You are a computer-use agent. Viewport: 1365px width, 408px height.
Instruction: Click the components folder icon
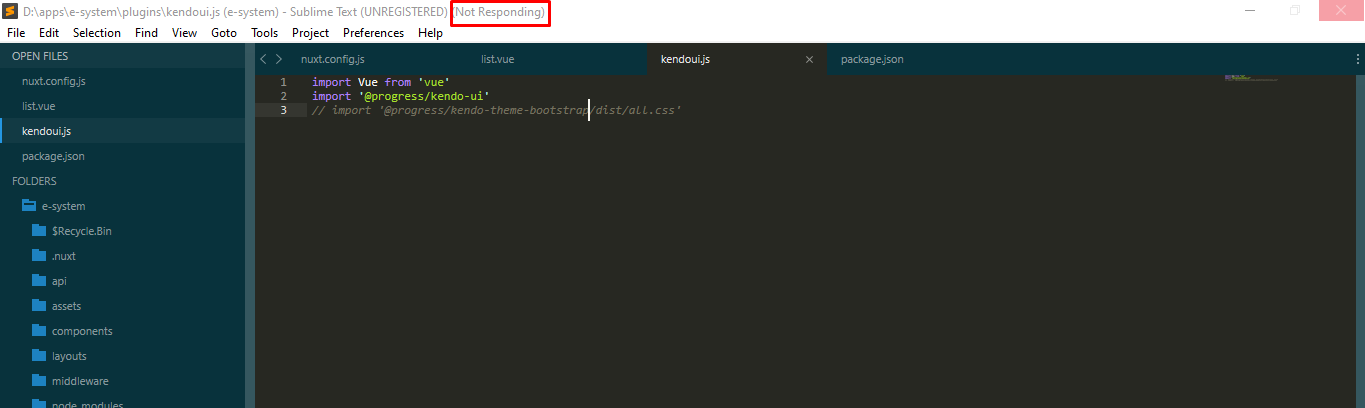39,331
